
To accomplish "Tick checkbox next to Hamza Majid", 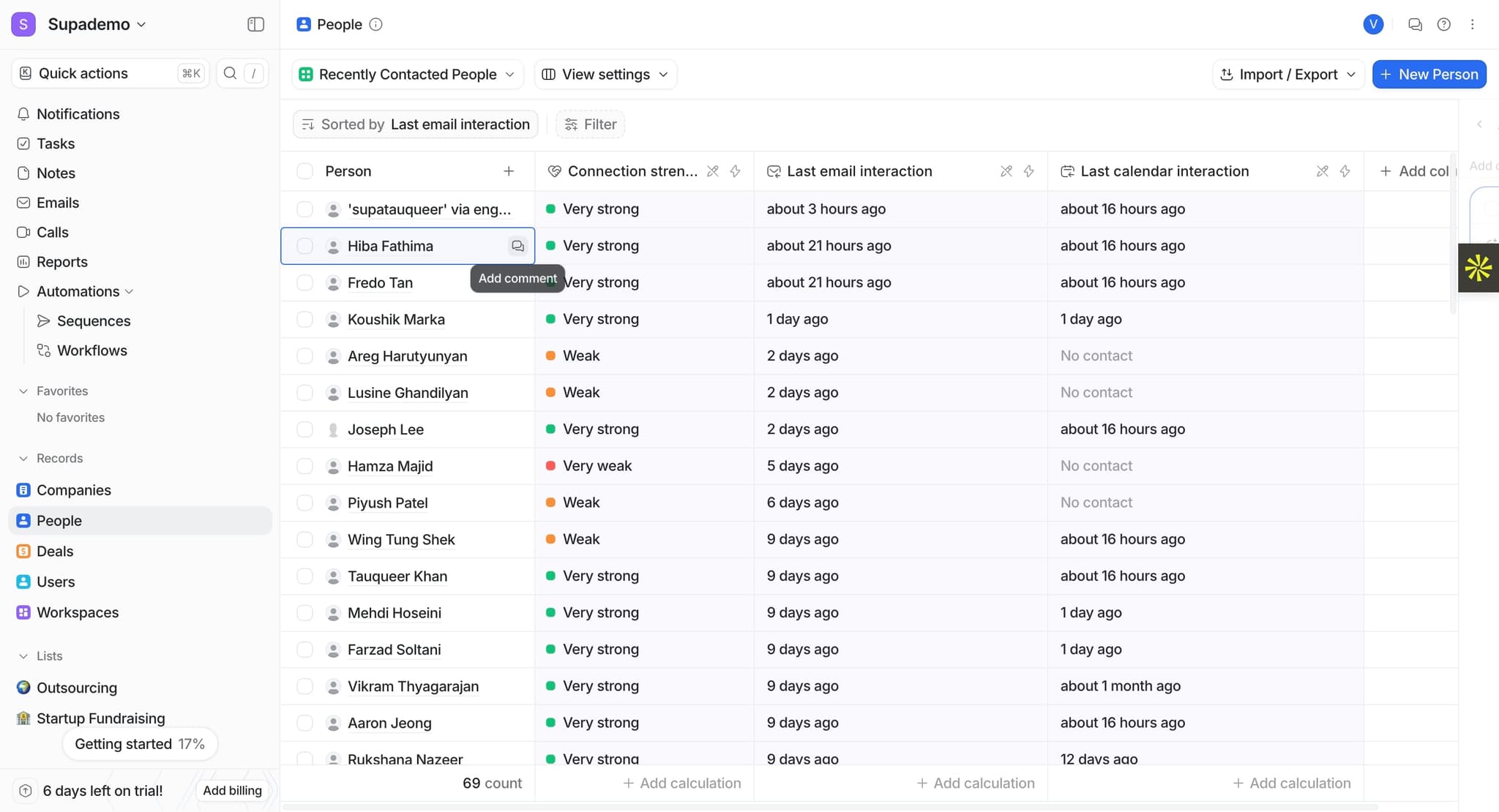I will [304, 466].
